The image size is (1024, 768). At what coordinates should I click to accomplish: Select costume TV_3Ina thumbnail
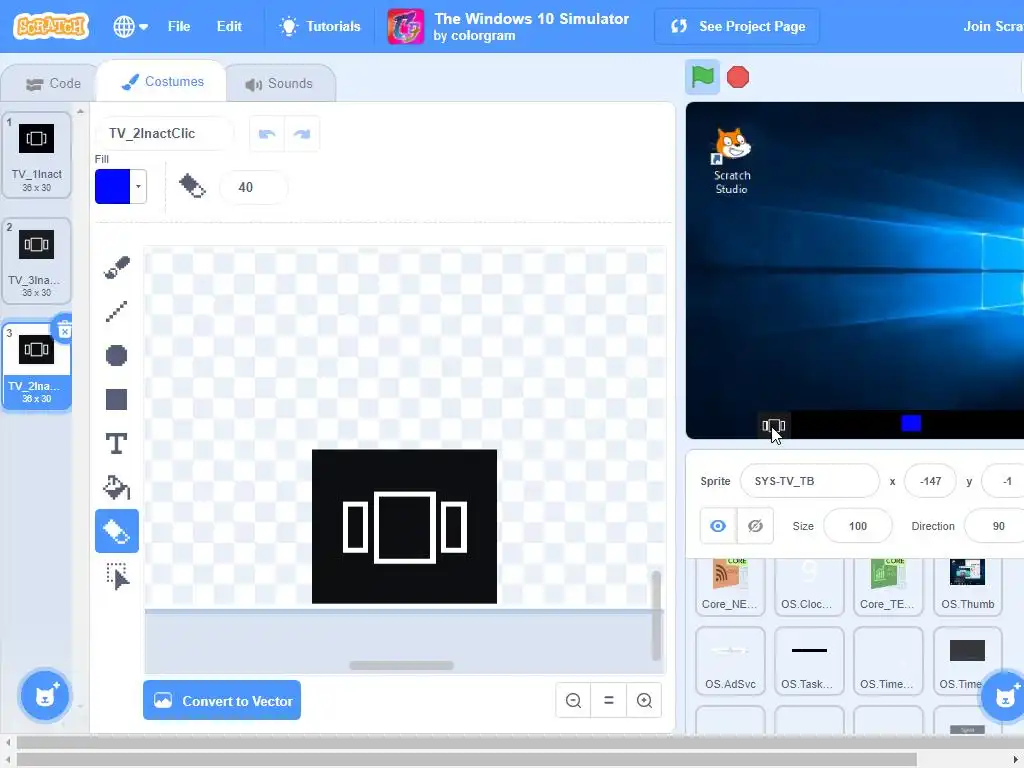point(37,260)
